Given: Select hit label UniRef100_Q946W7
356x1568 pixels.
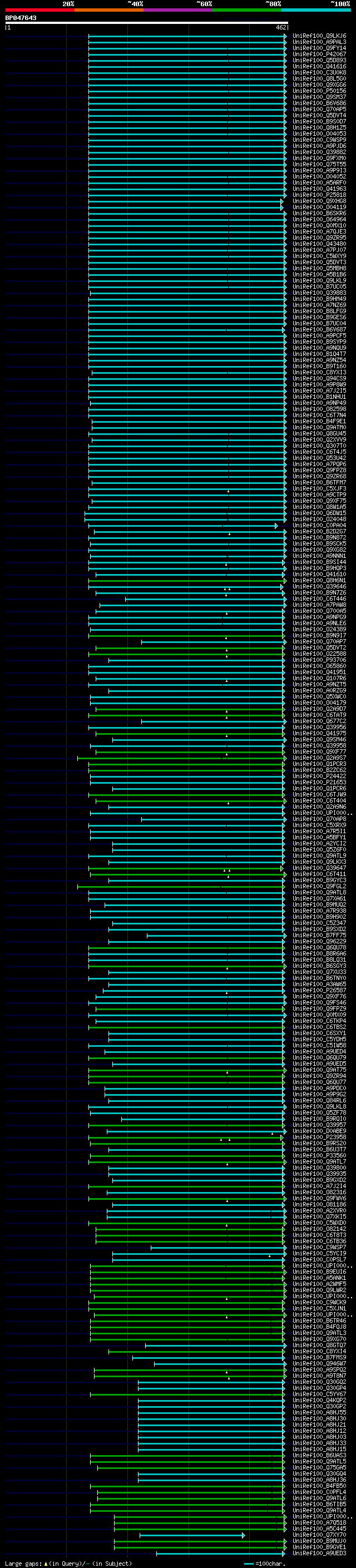Looking at the screenshot, I should (x=319, y=1364).
